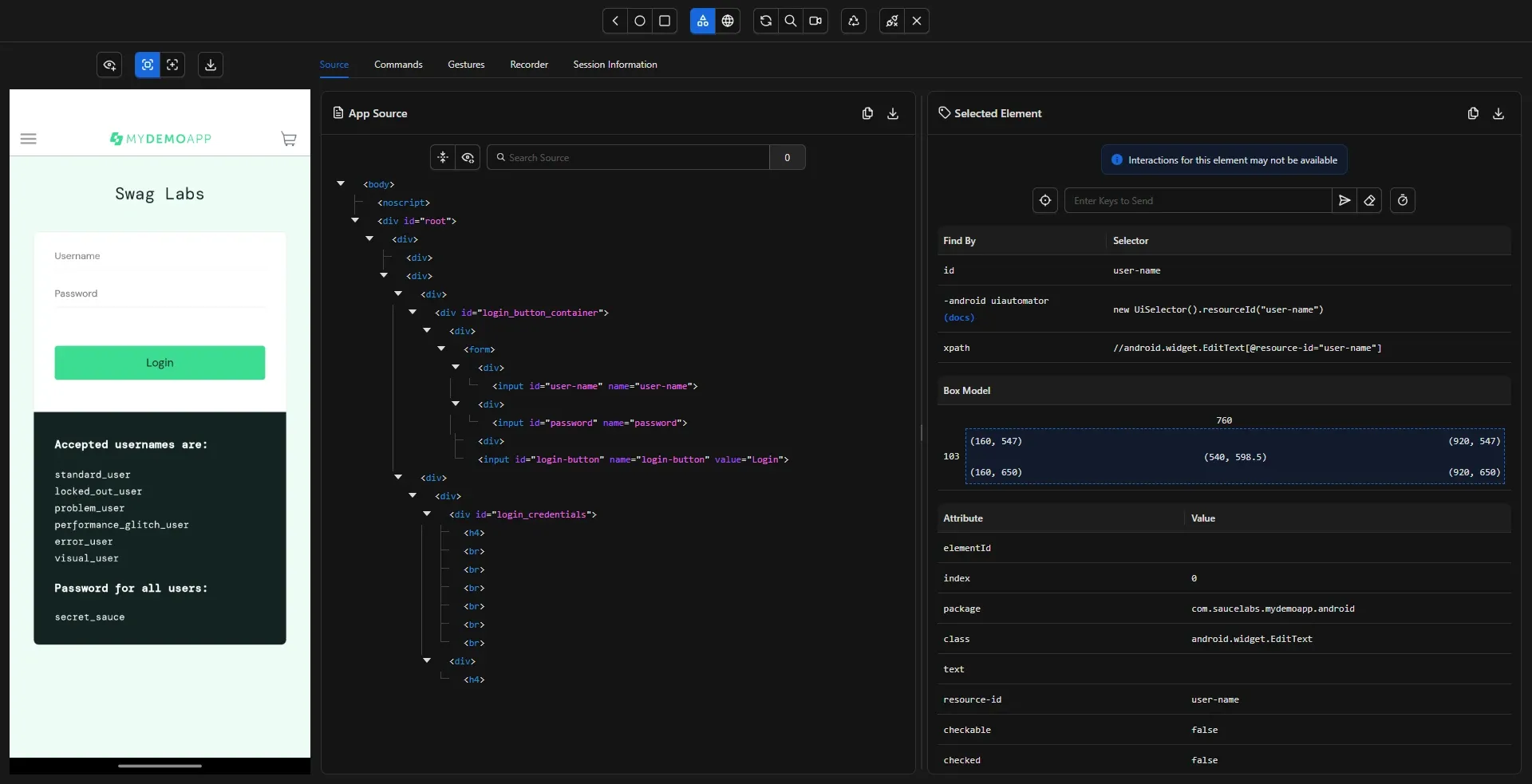The width and height of the screenshot is (1532, 784).
Task: Open the Gestures tab
Action: pyautogui.click(x=466, y=65)
